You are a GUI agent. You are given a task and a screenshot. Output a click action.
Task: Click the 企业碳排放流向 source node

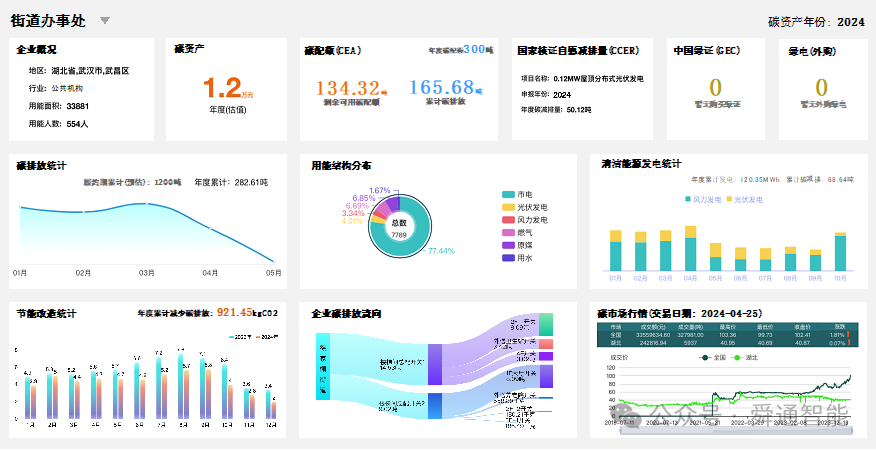click(x=323, y=366)
